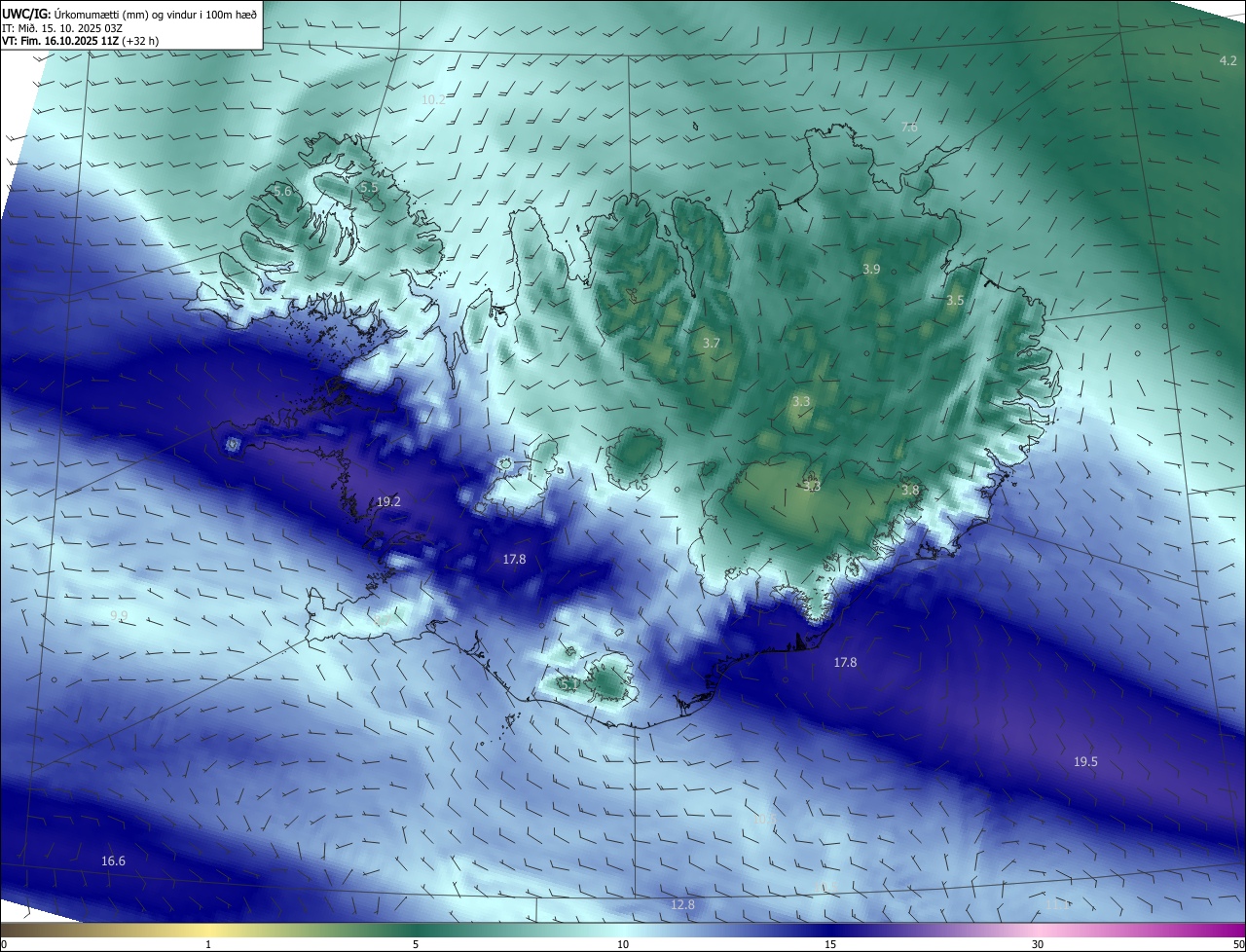This screenshot has width=1246, height=952.
Task: Select the 'IT: Mið. 15. 10. 2025 03Z' line
Action: pos(64,27)
